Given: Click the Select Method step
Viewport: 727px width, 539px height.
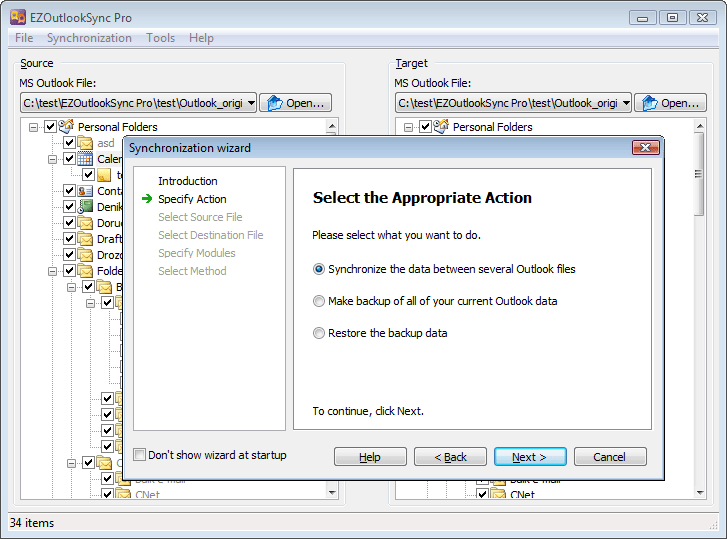Looking at the screenshot, I should point(192,271).
